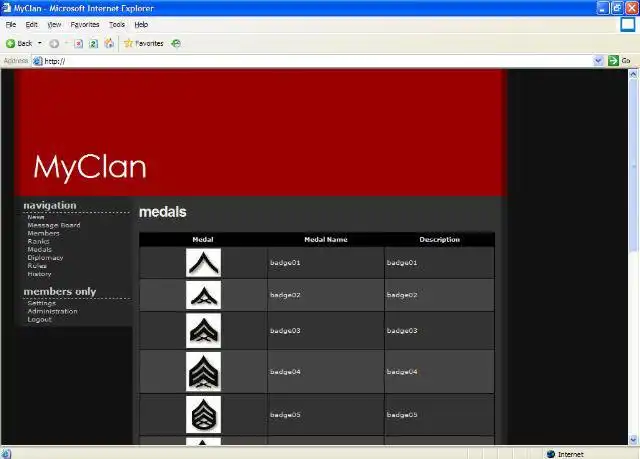The width and height of the screenshot is (640, 459).
Task: Click badge05 in Medal Name column
Action: point(285,415)
